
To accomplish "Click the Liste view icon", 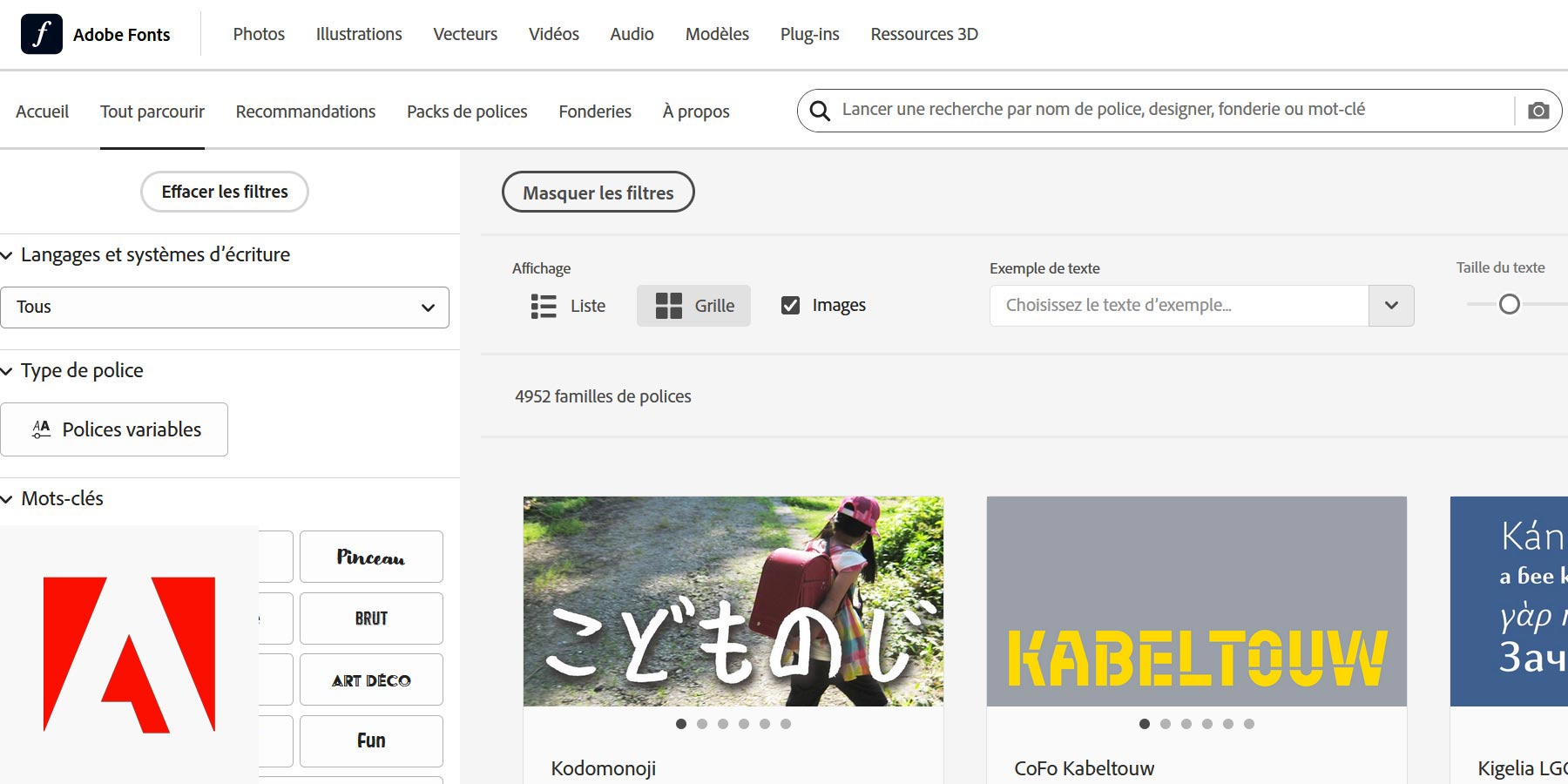I will (544, 306).
